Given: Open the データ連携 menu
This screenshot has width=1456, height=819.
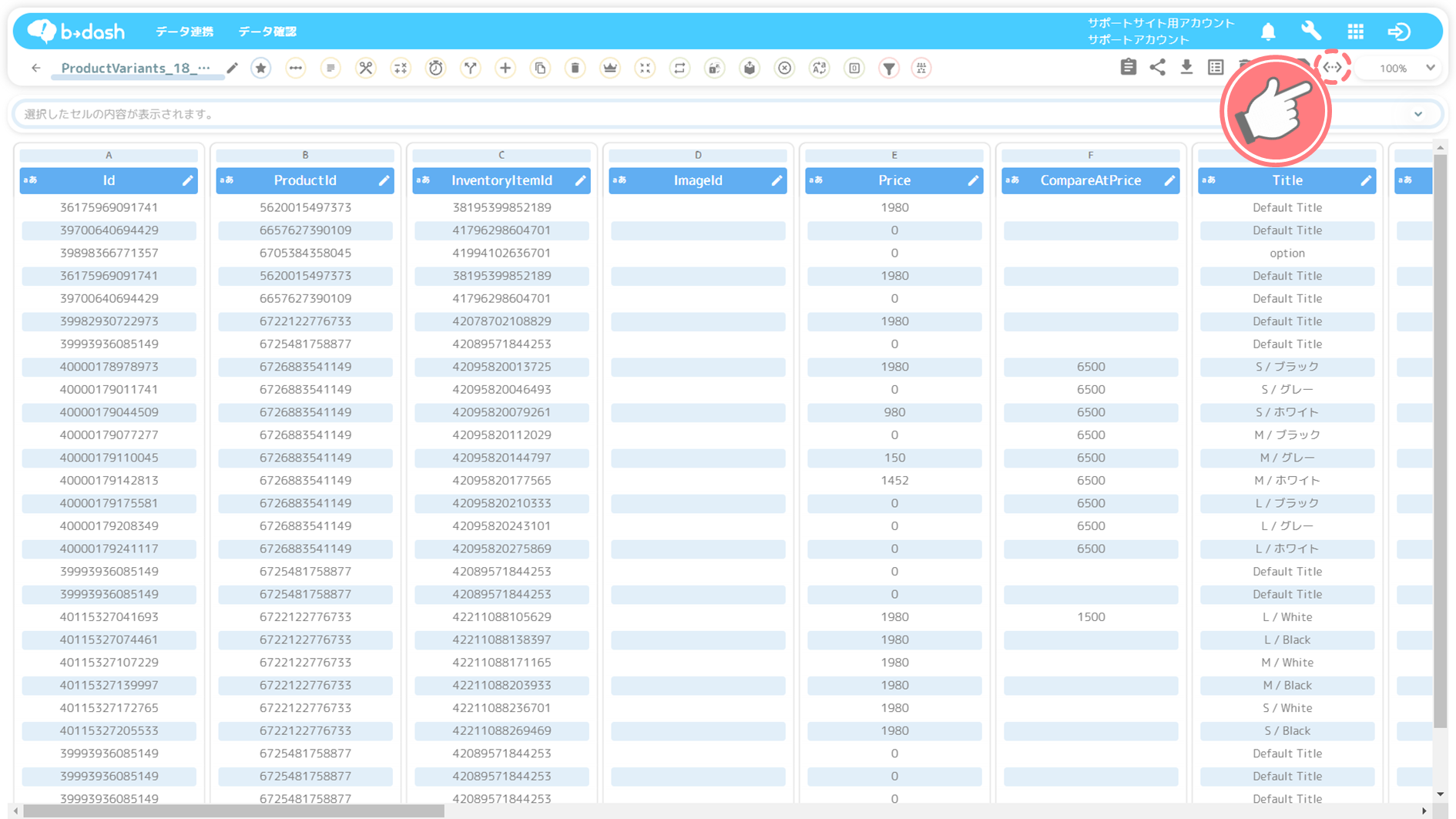Looking at the screenshot, I should [x=185, y=32].
